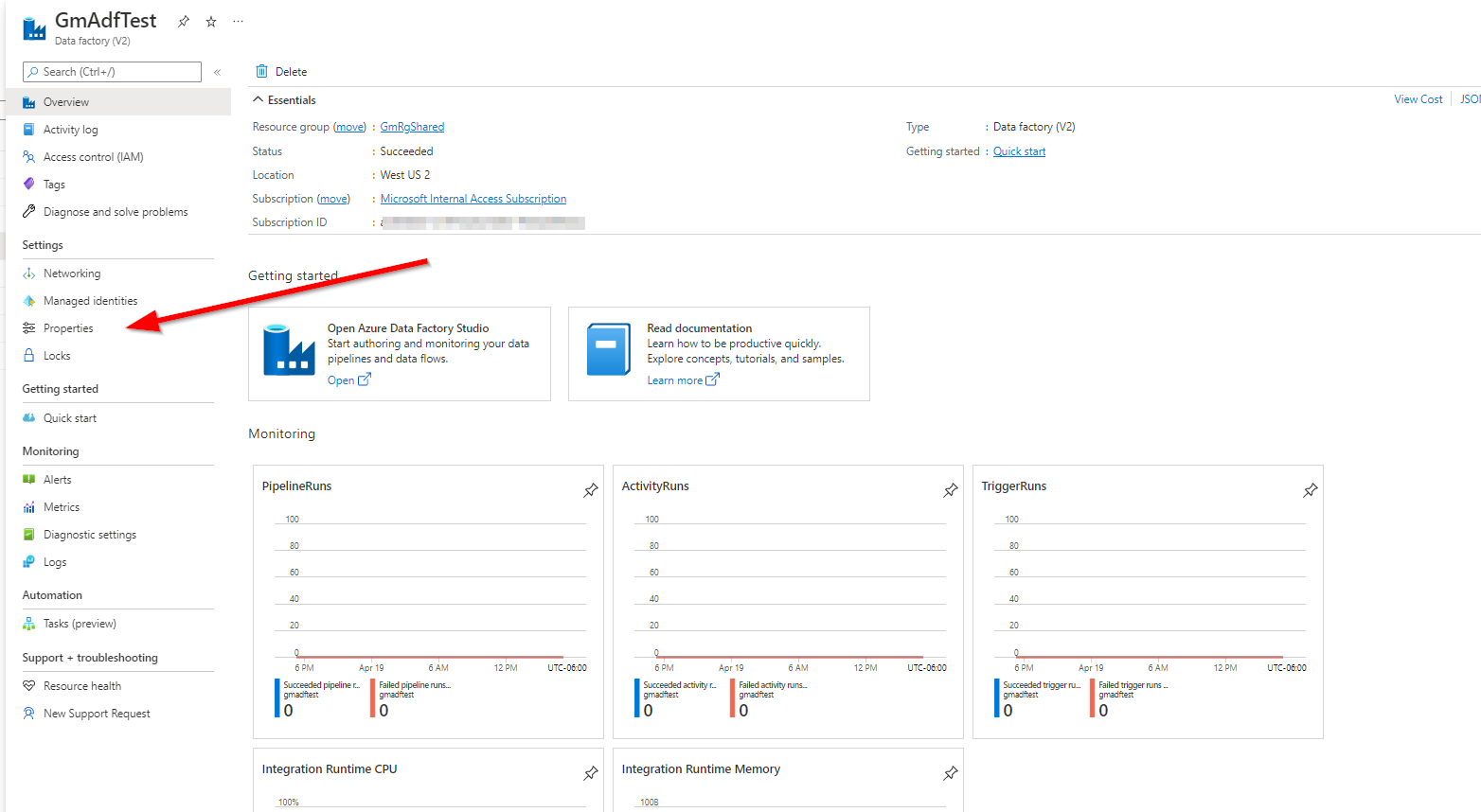Click the wrench Diagnose icon
Viewport: 1481px width, 812px height.
(29, 211)
